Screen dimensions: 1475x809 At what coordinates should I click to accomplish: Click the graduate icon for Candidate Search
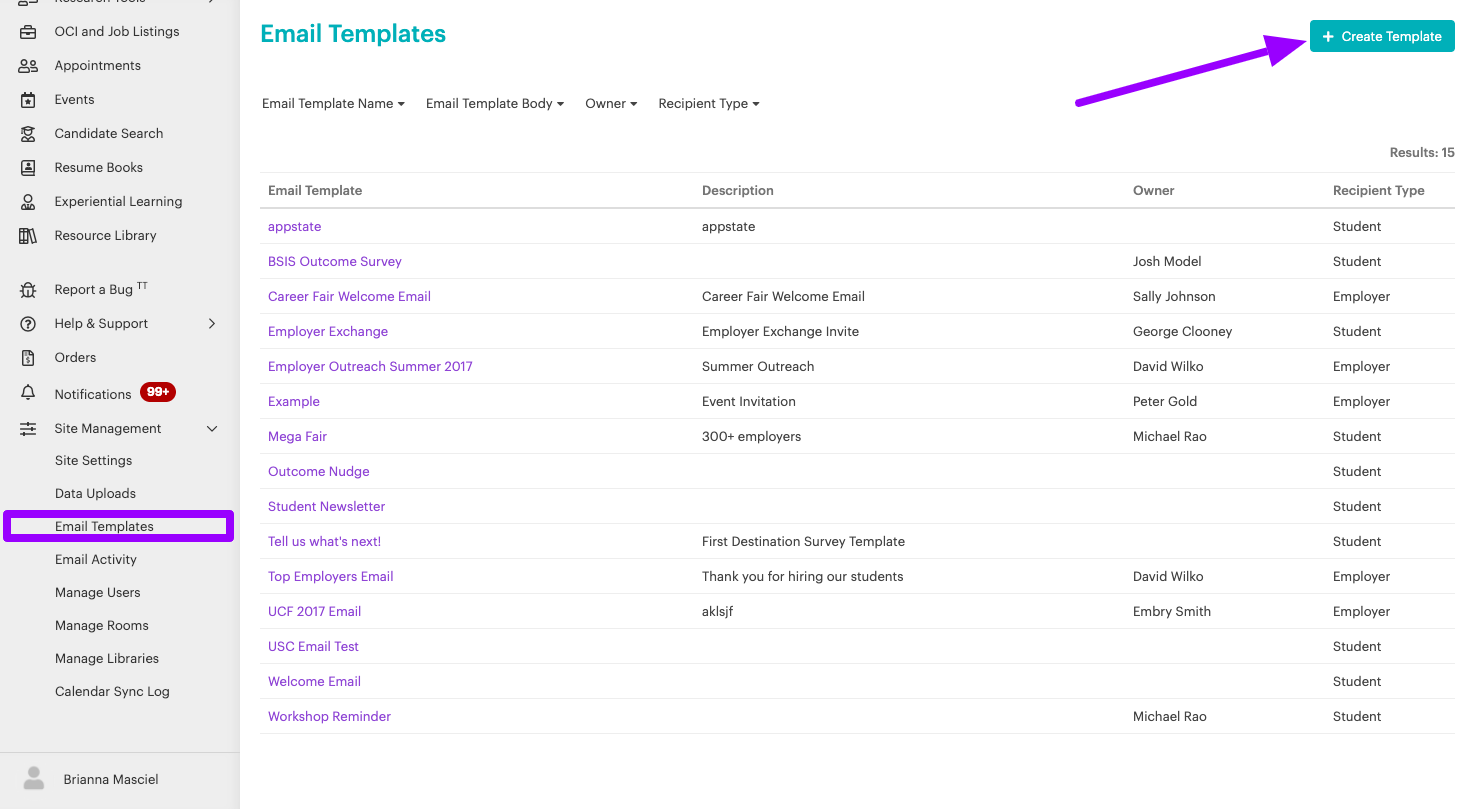click(28, 134)
